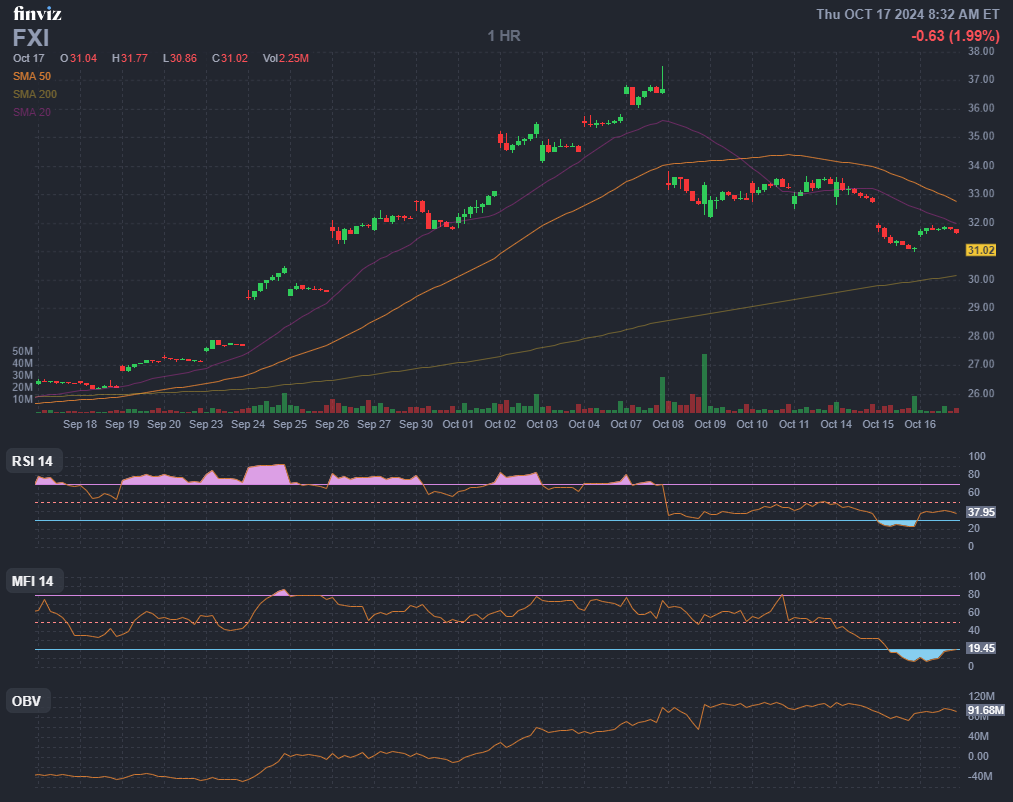1013x802 pixels.
Task: Click the MFI value tag 19.45
Action: coord(981,648)
